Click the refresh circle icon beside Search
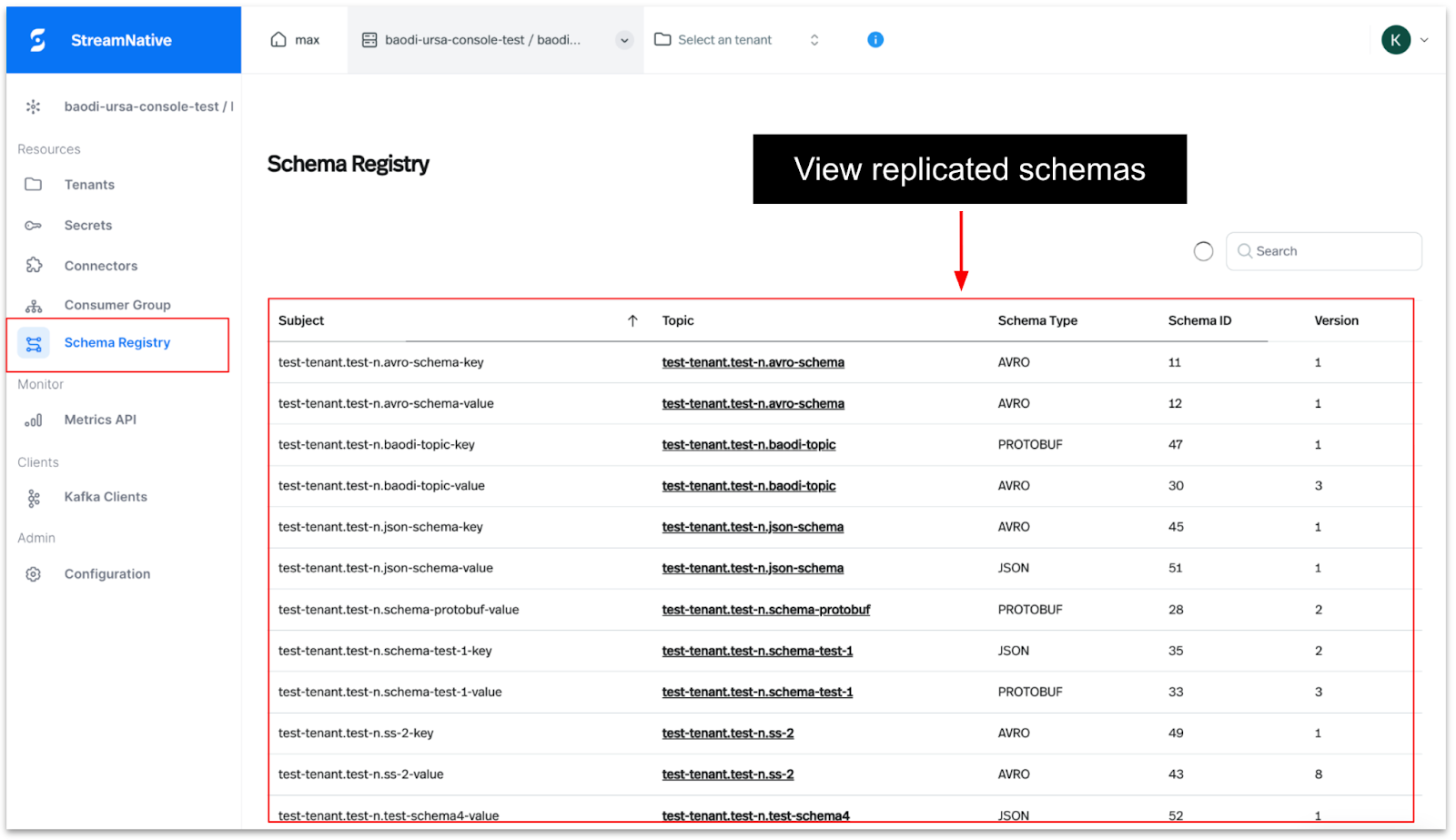Viewport: 1456px width, 840px height. pos(1203,251)
